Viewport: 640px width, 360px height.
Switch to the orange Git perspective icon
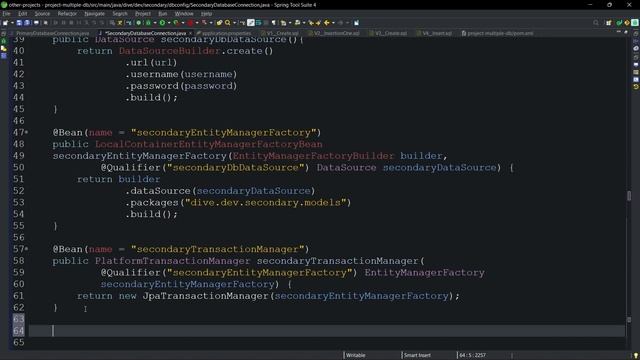(x=627, y=23)
